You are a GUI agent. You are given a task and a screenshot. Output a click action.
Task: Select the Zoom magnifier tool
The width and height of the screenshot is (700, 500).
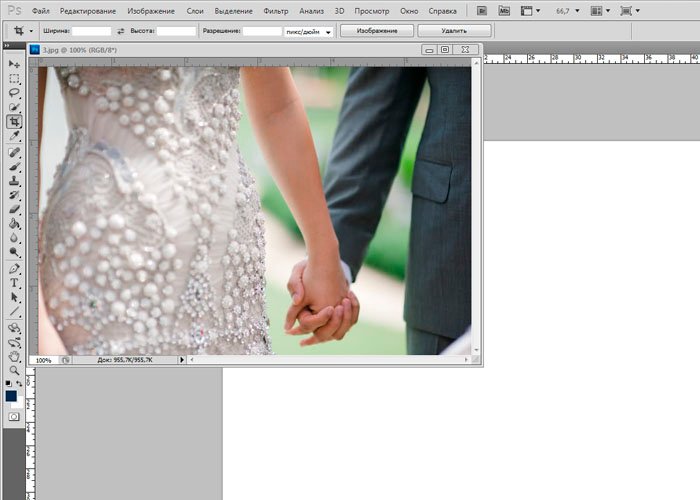14,369
